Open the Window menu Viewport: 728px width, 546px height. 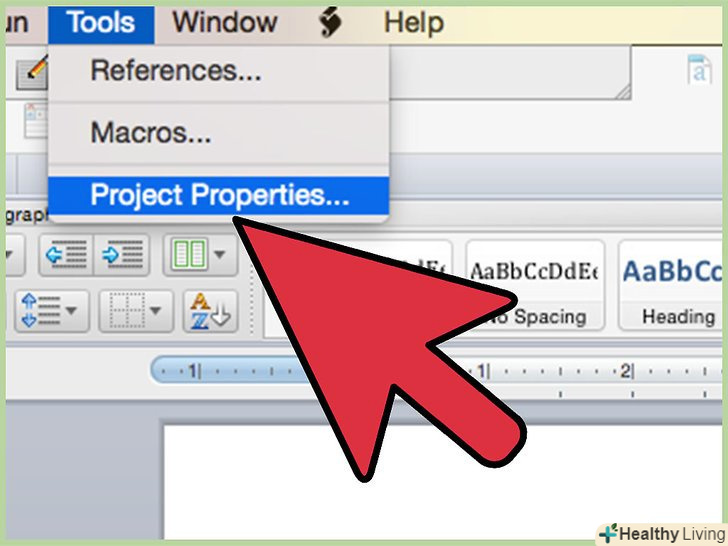(225, 23)
